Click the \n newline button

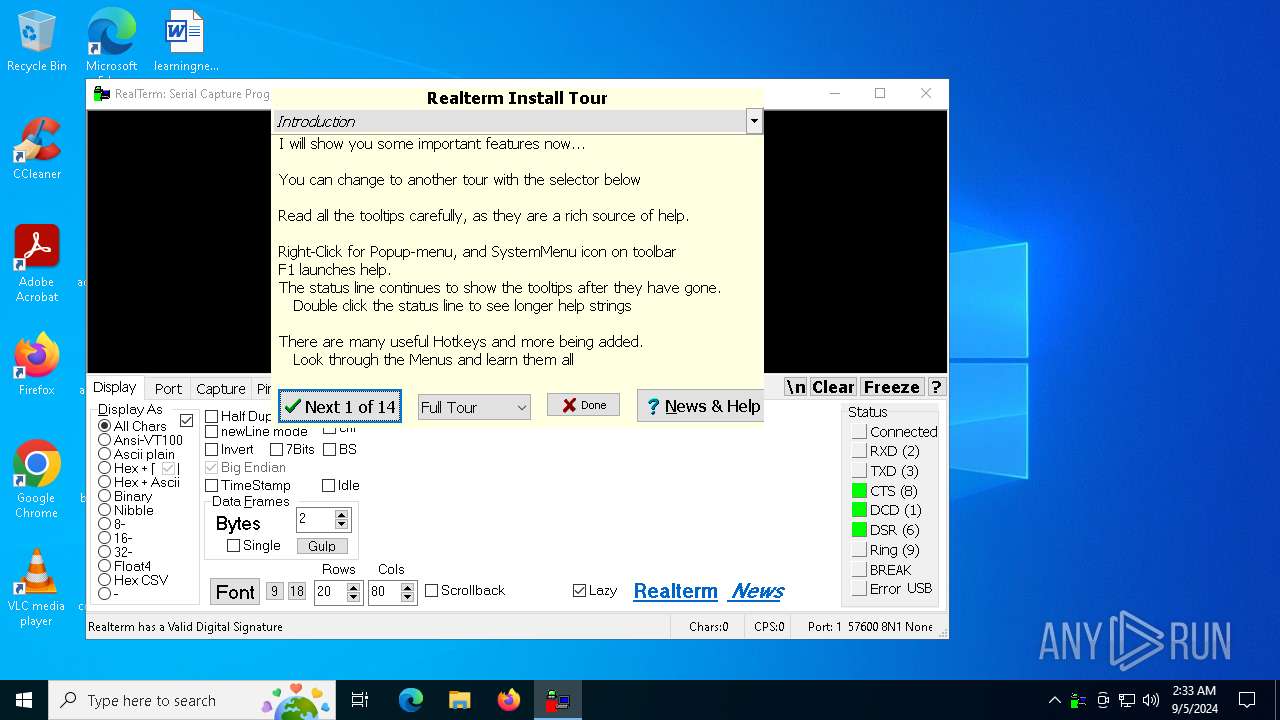point(796,387)
